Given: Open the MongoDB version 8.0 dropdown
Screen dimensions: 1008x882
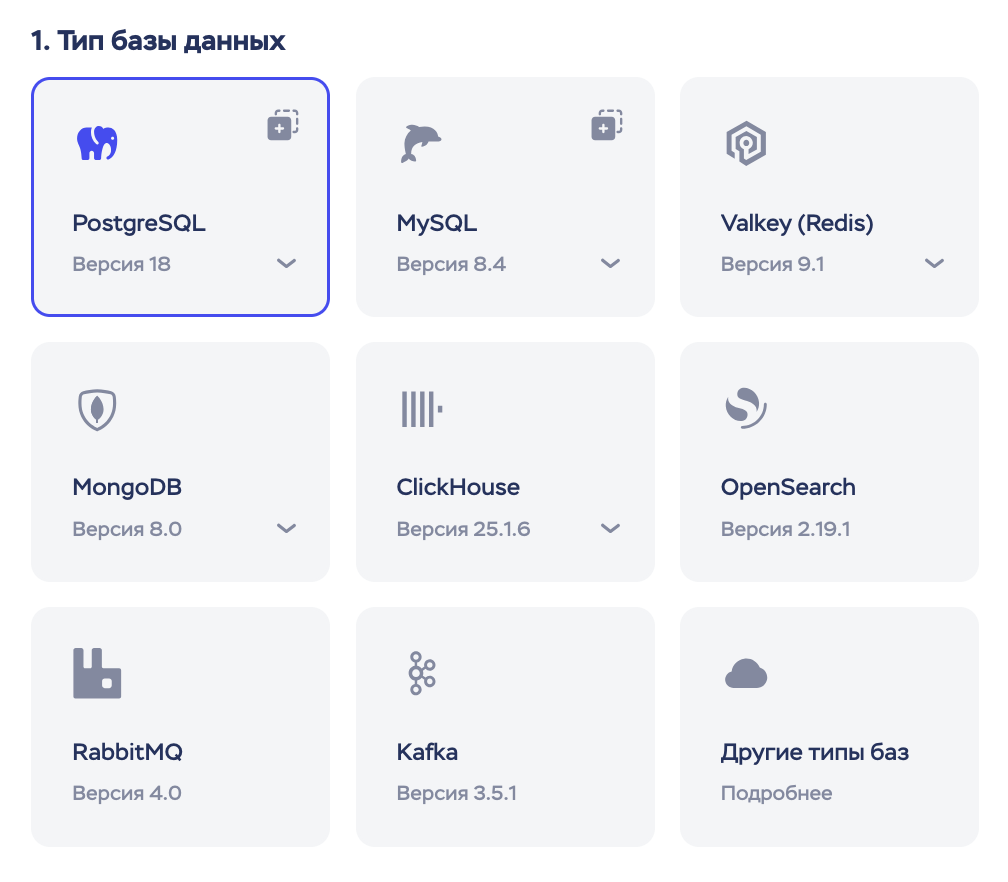Looking at the screenshot, I should tap(286, 528).
